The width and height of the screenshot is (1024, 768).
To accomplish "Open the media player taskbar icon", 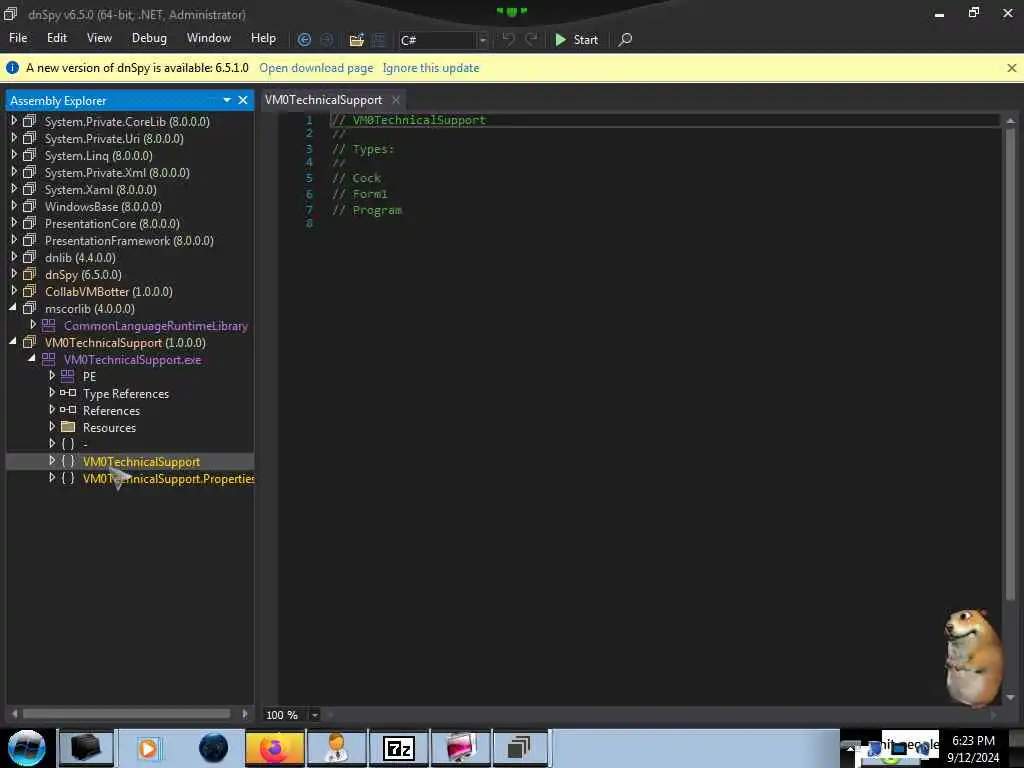I will click(x=148, y=748).
